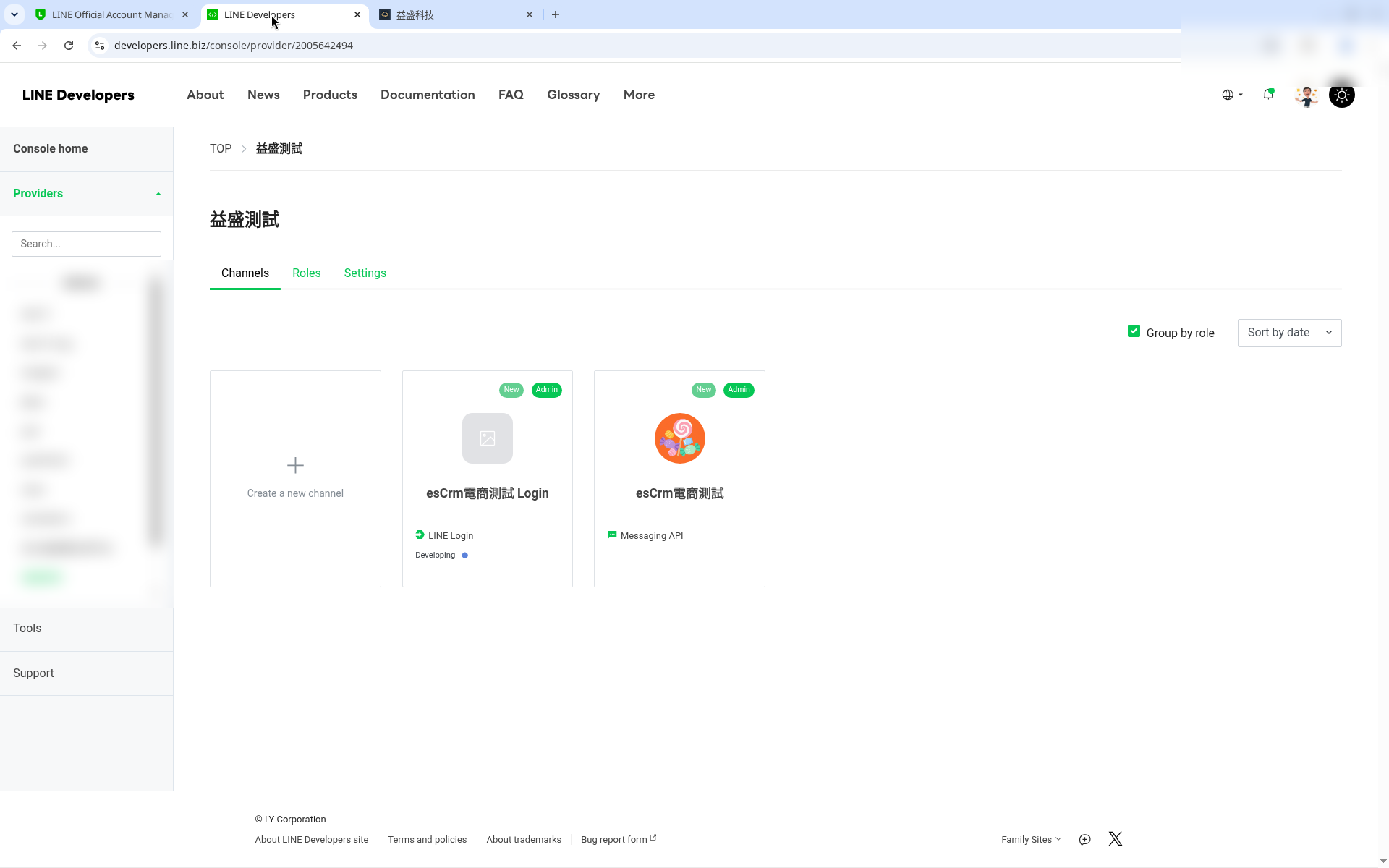Click the notification bell icon
The width and height of the screenshot is (1389, 868).
click(x=1268, y=94)
